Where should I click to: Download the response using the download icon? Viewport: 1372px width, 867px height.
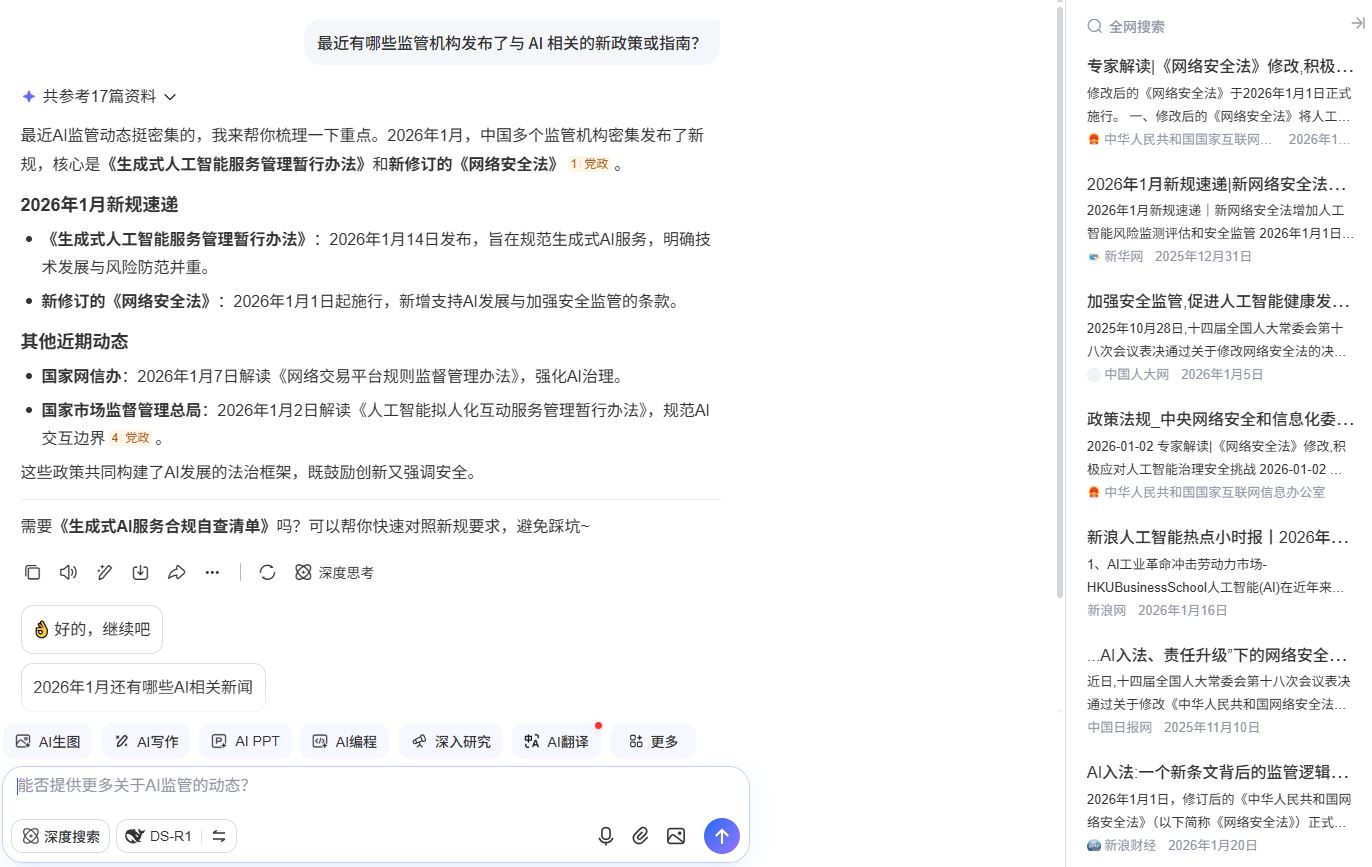140,572
